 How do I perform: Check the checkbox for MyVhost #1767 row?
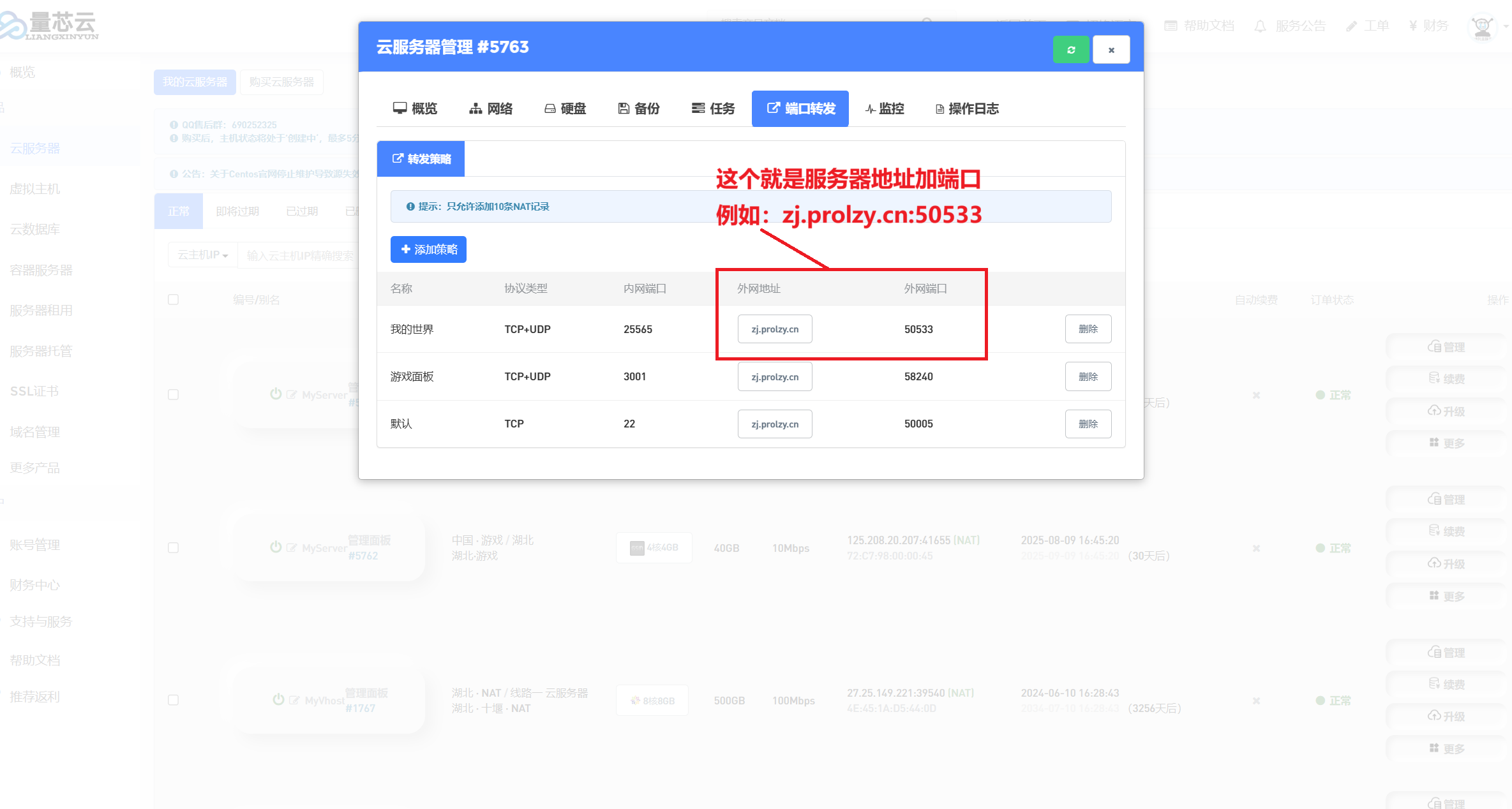click(173, 700)
